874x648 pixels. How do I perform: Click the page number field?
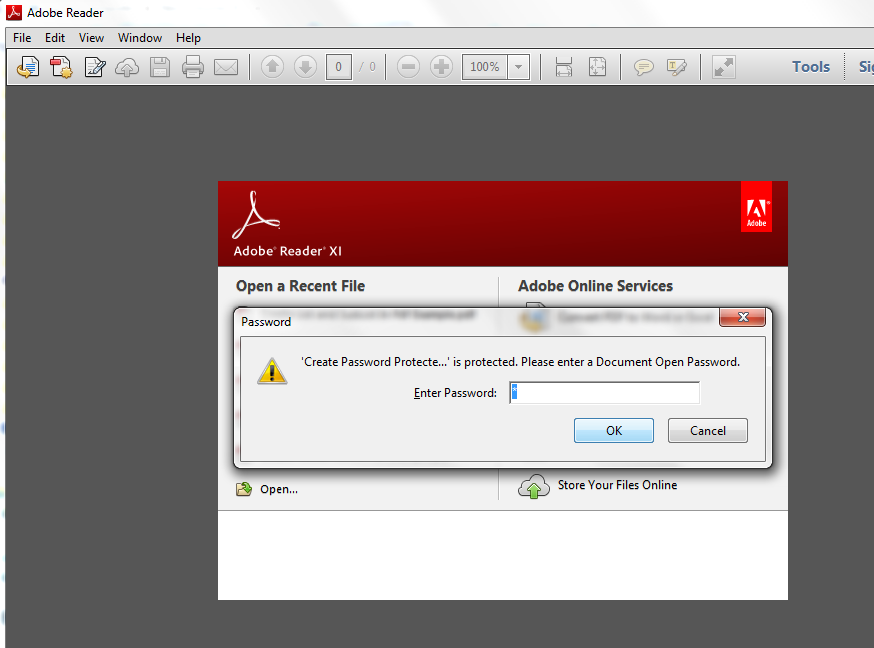[x=338, y=67]
